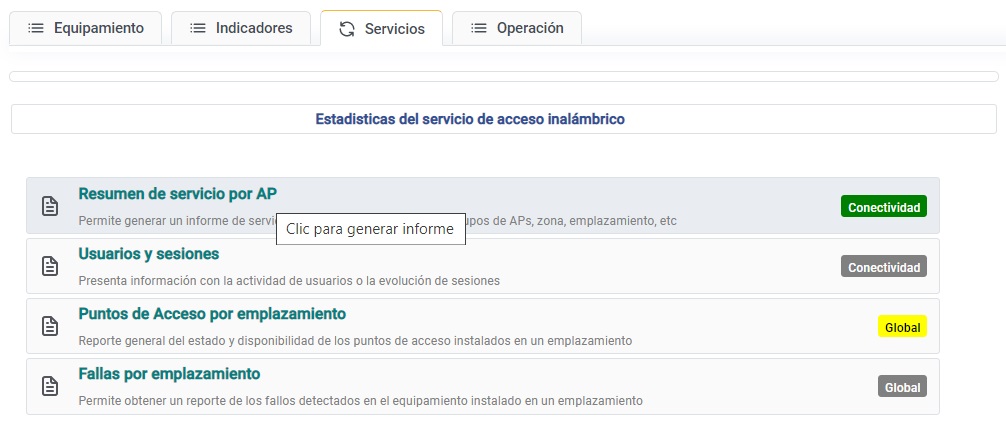This screenshot has width=1006, height=433.
Task: Open the Resumen de servicio por AP report
Action: (x=177, y=194)
